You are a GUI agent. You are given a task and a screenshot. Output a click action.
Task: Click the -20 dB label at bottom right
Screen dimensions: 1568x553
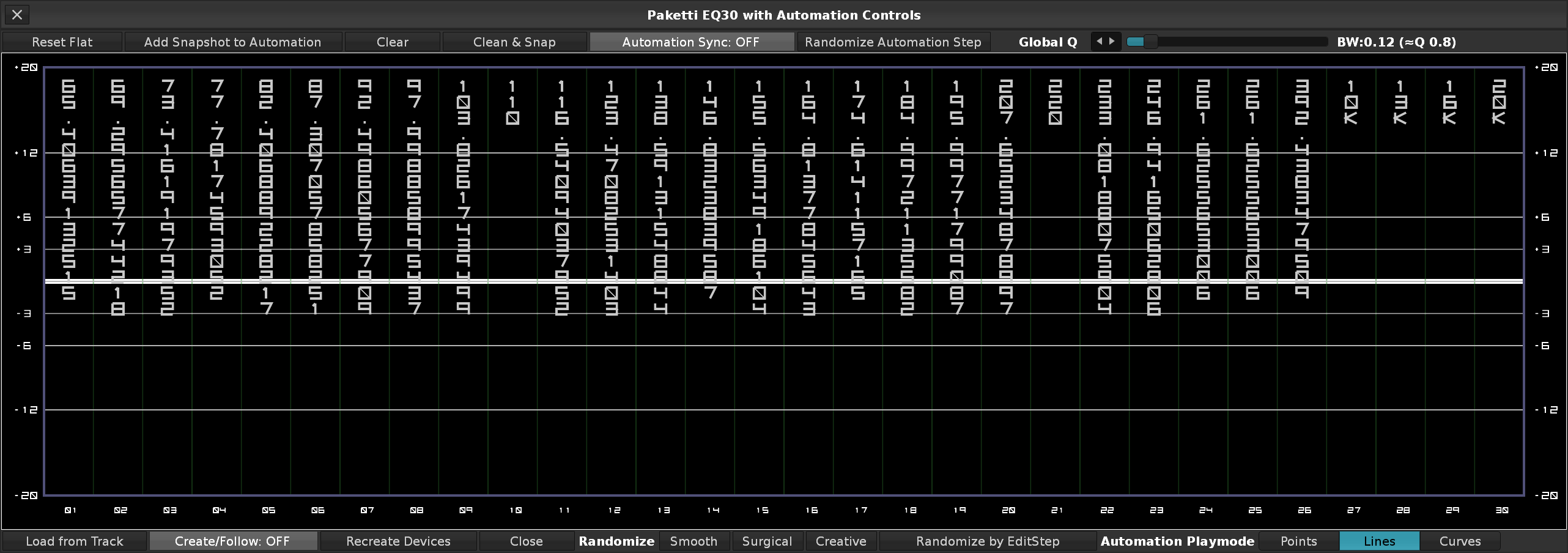(1545, 495)
